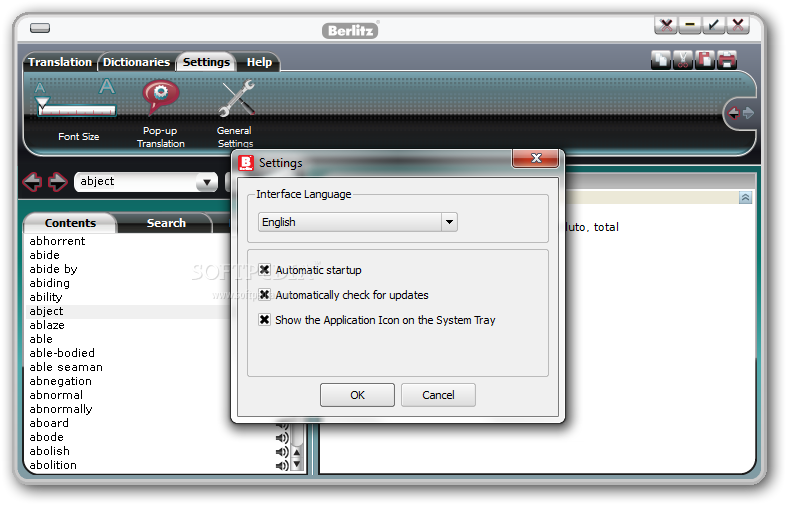Select 'aboard' in word list
The width and height of the screenshot is (787, 505).
[49, 424]
